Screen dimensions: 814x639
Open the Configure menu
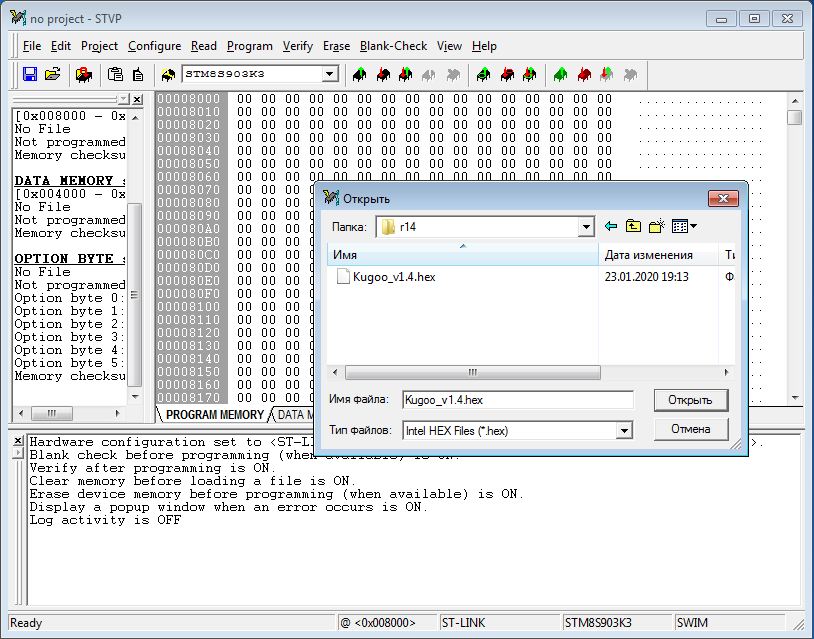tap(154, 46)
